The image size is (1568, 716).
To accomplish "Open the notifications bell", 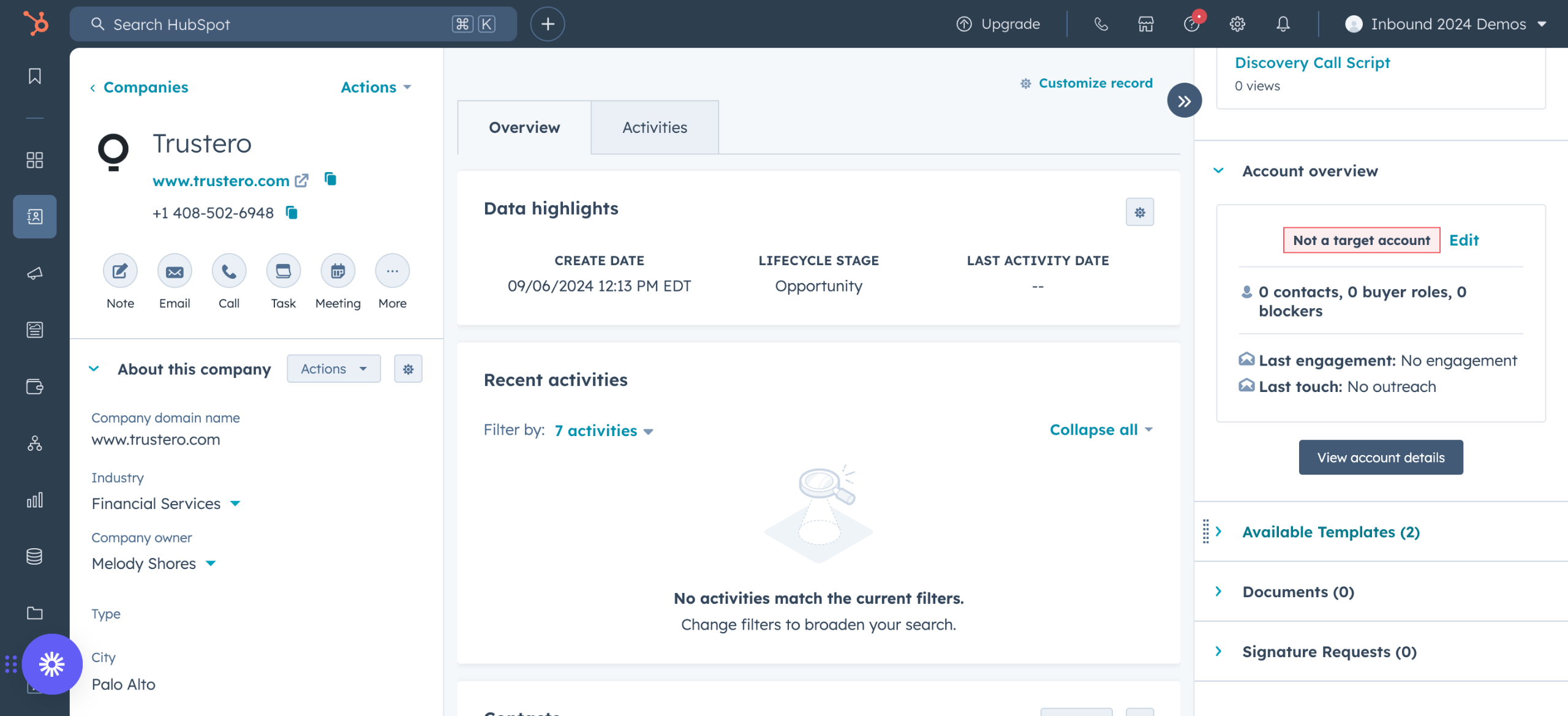I will tap(1283, 24).
